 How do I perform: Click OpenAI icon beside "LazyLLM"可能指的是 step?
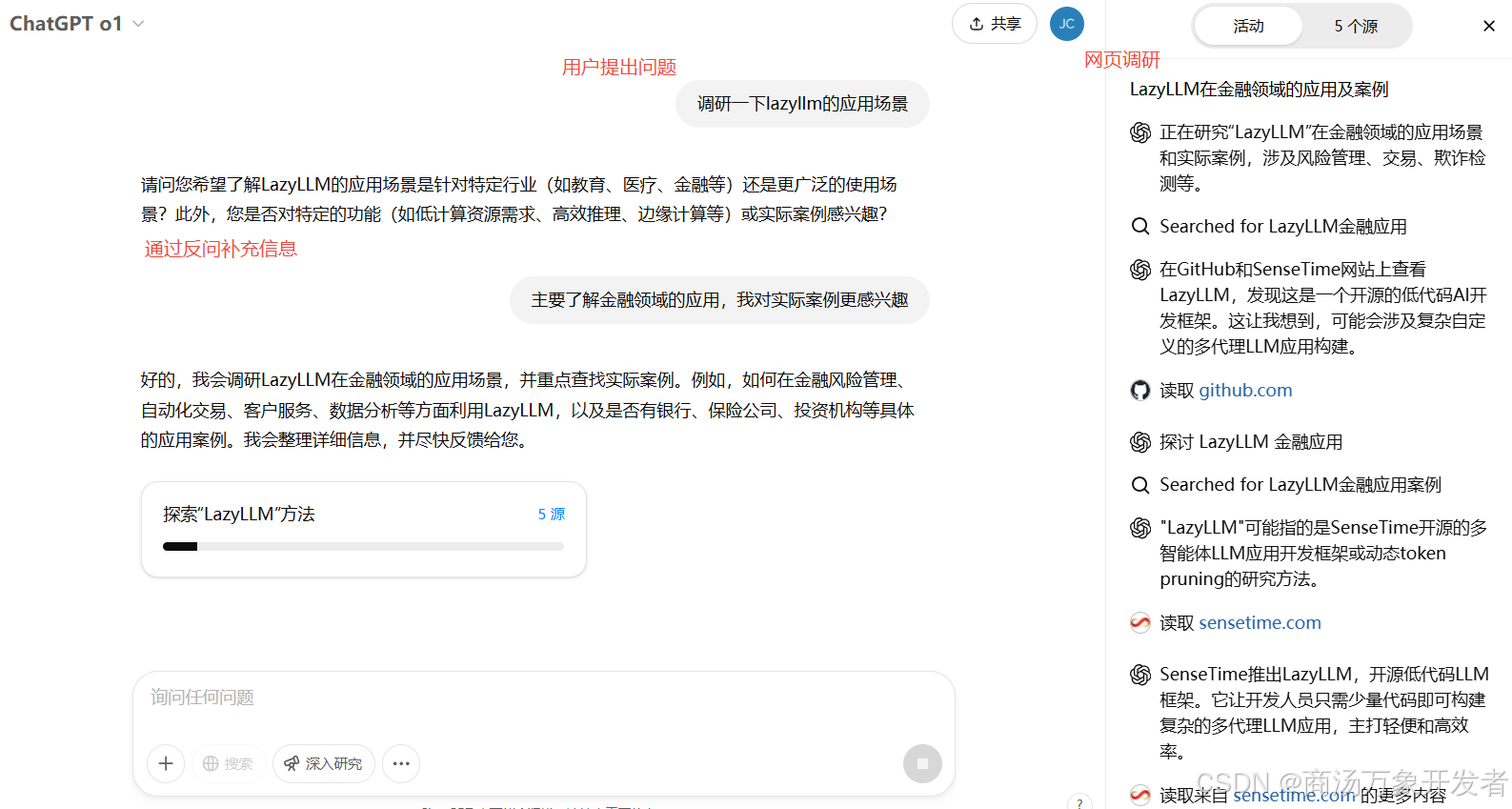[x=1140, y=528]
